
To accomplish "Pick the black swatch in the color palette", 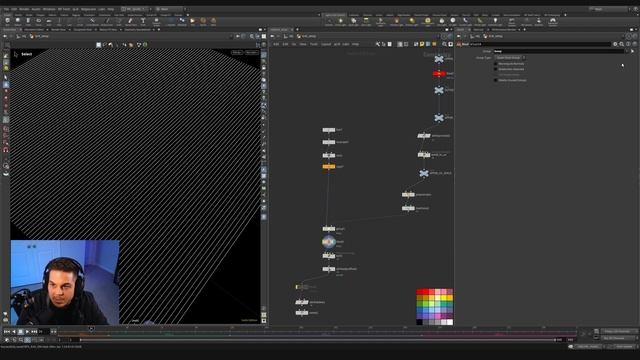I will pyautogui.click(x=419, y=322).
